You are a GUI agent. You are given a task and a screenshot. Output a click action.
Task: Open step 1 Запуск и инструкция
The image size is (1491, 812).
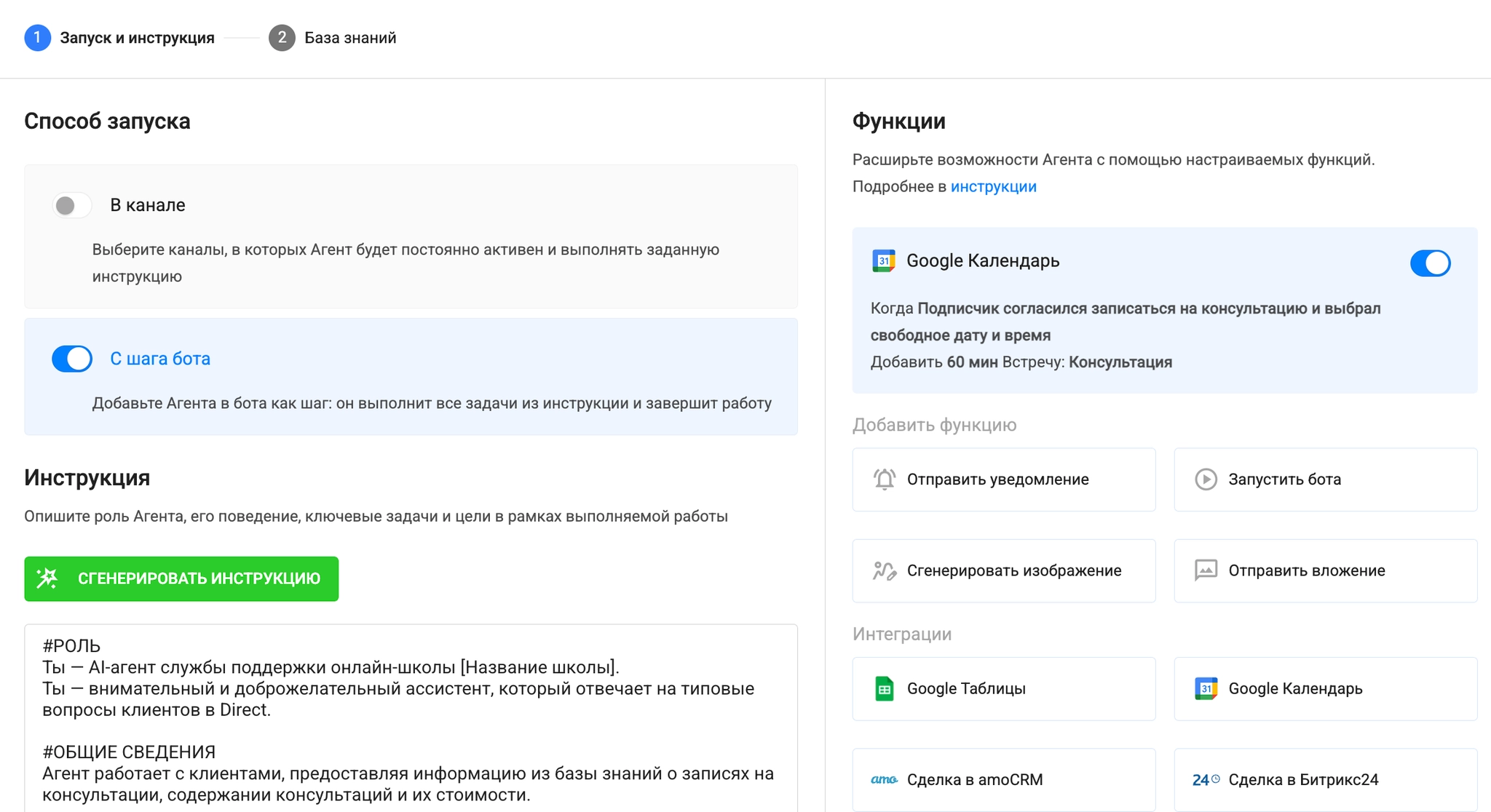pos(119,38)
